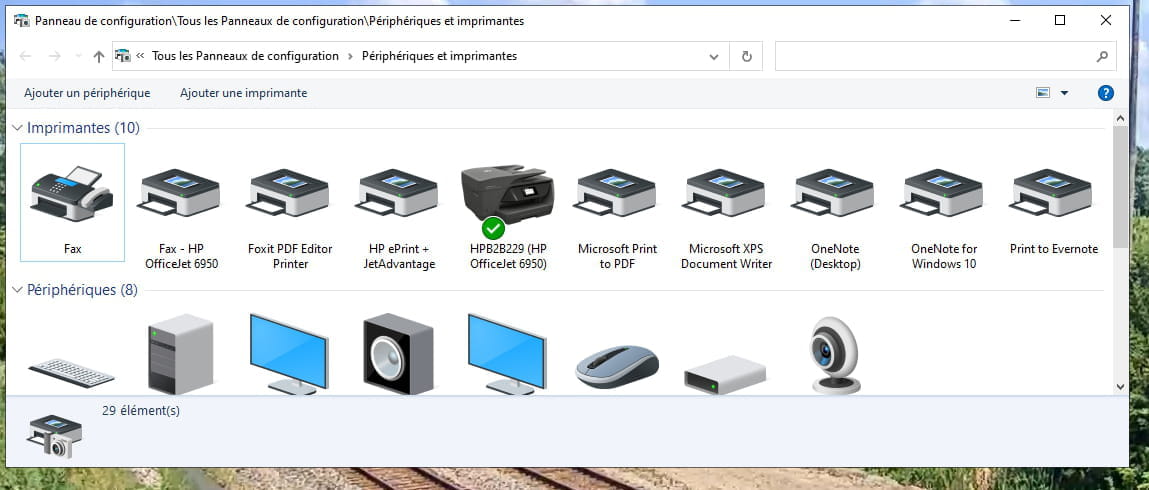Click the 29 élément(s) status text
1149x490 pixels.
tap(141, 411)
